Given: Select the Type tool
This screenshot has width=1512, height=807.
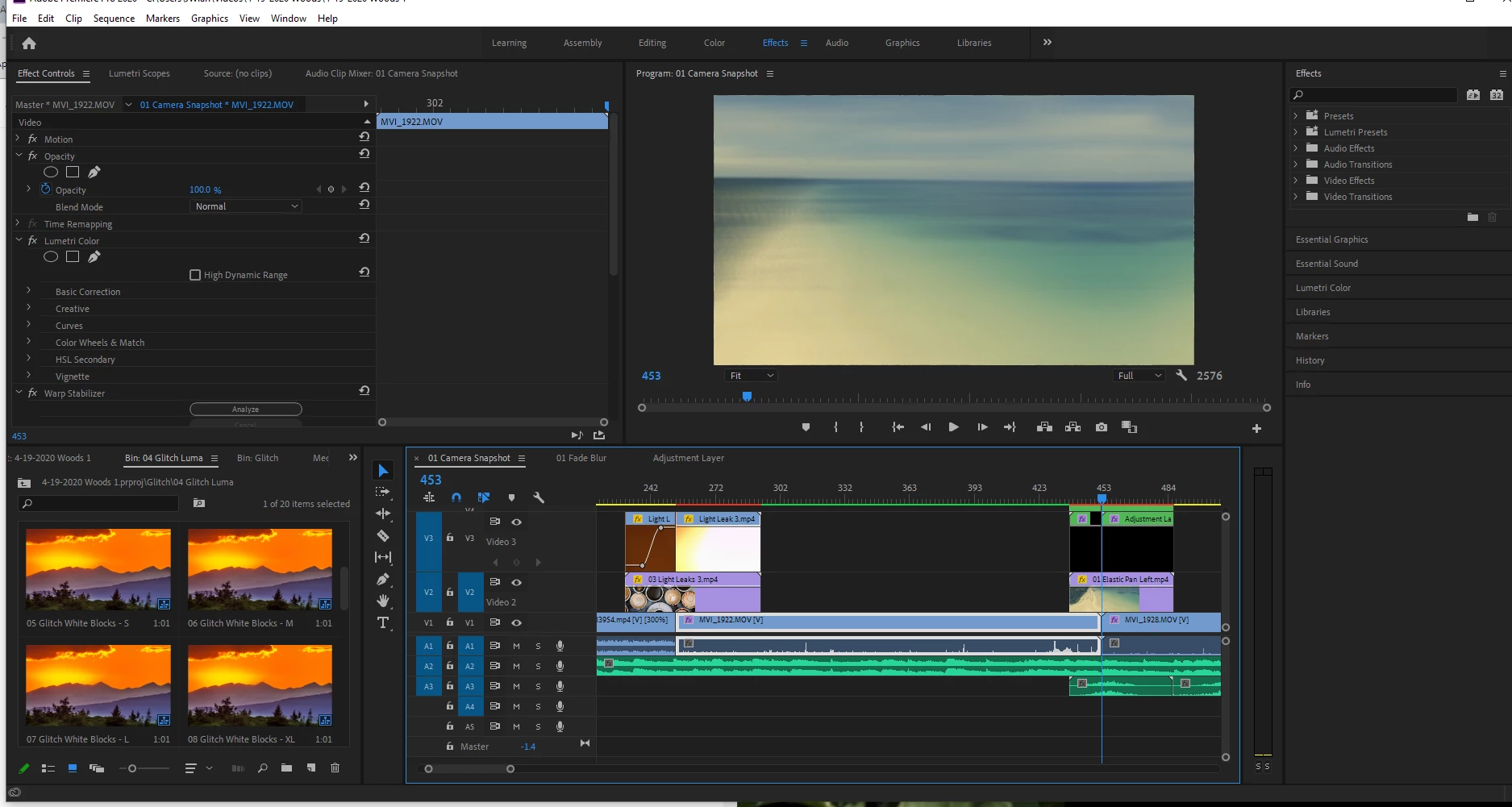Looking at the screenshot, I should coord(383,622).
